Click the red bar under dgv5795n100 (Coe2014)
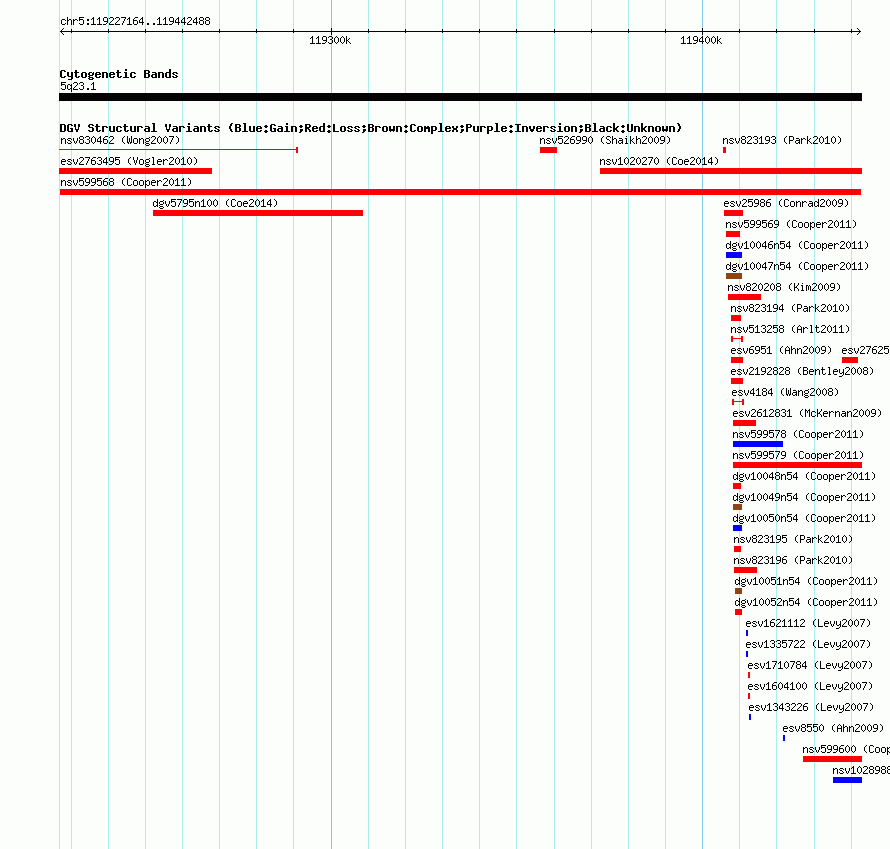The height and width of the screenshot is (849, 890). [x=258, y=213]
